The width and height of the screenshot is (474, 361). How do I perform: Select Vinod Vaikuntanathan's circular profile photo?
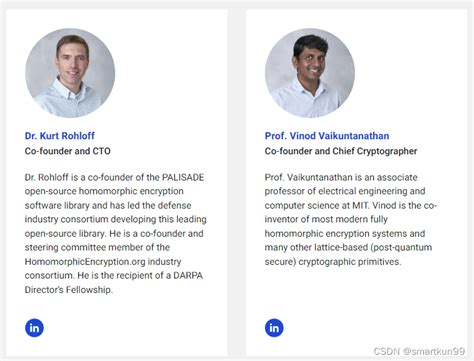click(x=310, y=73)
